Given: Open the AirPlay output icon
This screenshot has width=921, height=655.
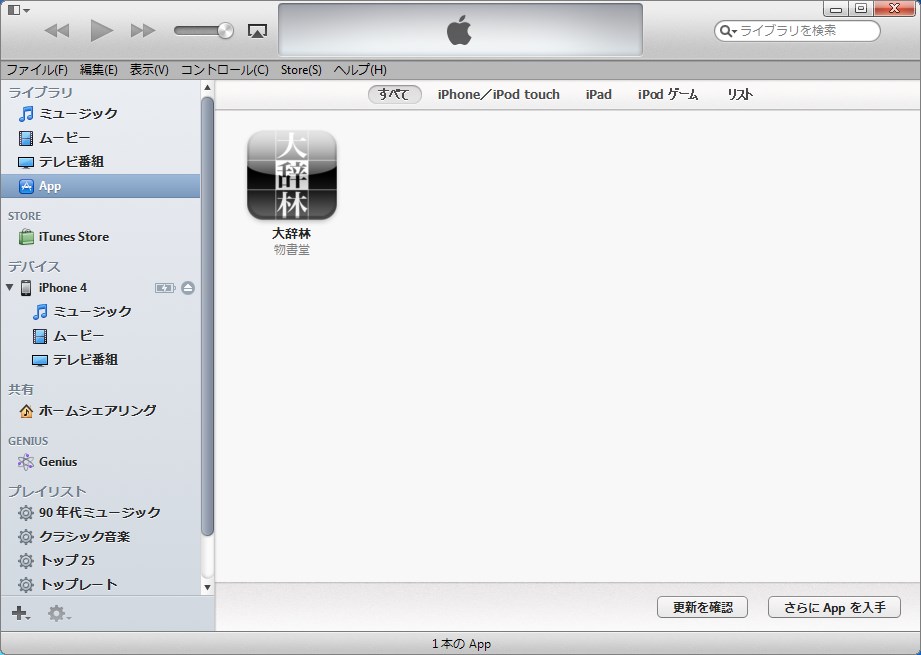Looking at the screenshot, I should coord(257,31).
